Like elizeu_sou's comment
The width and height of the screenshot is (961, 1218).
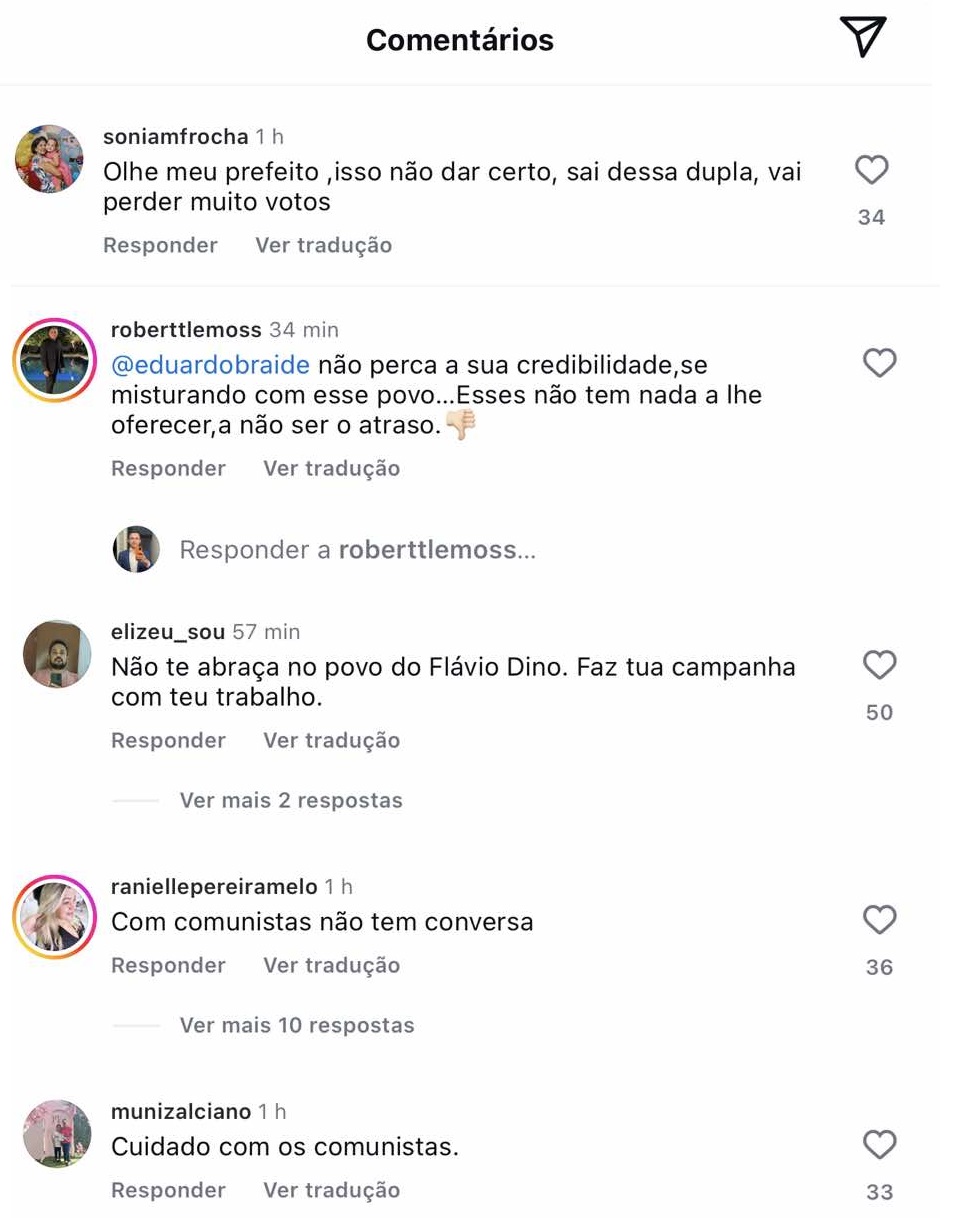click(879, 665)
